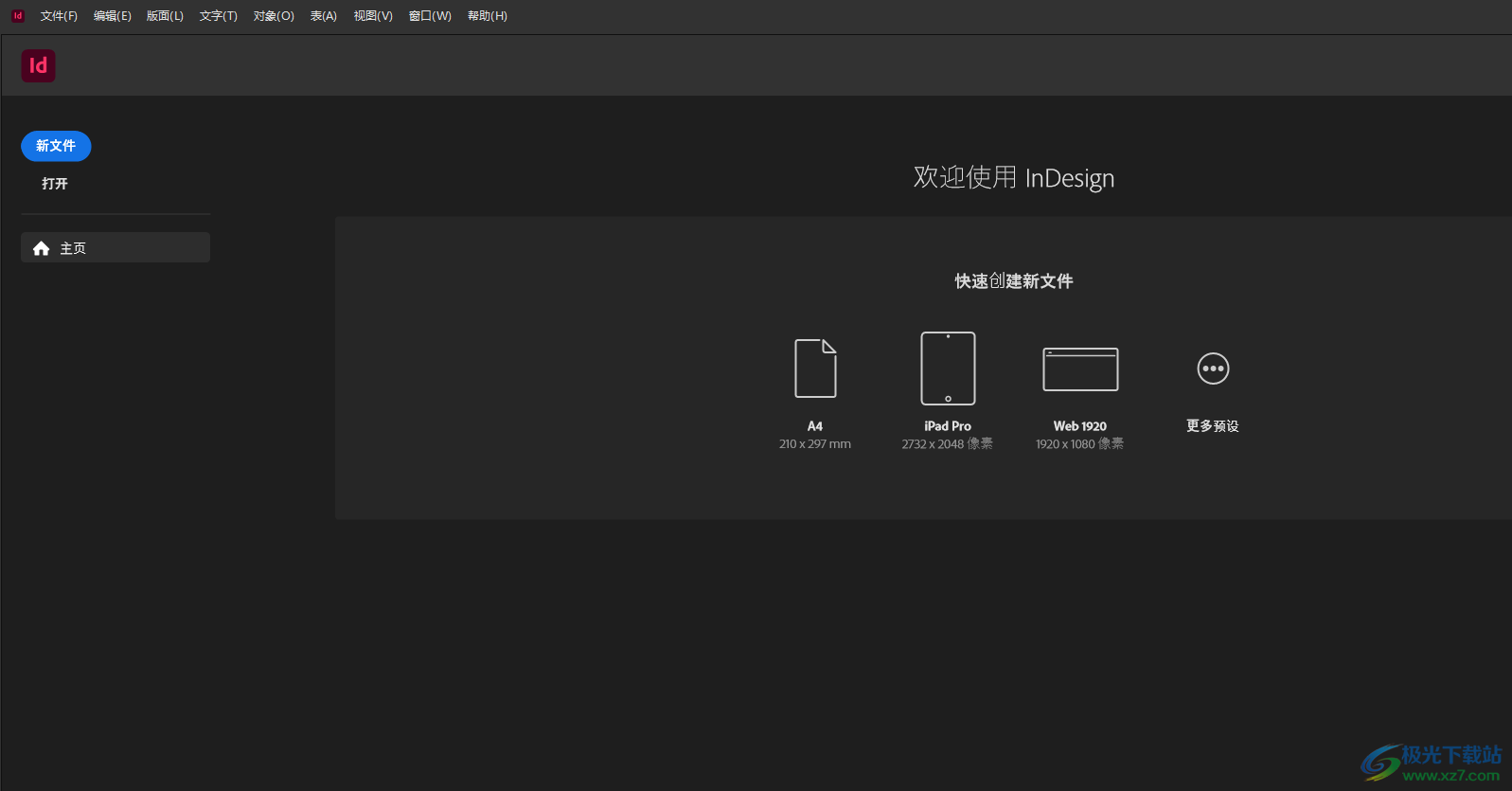Click the A4 preset name

click(x=815, y=426)
